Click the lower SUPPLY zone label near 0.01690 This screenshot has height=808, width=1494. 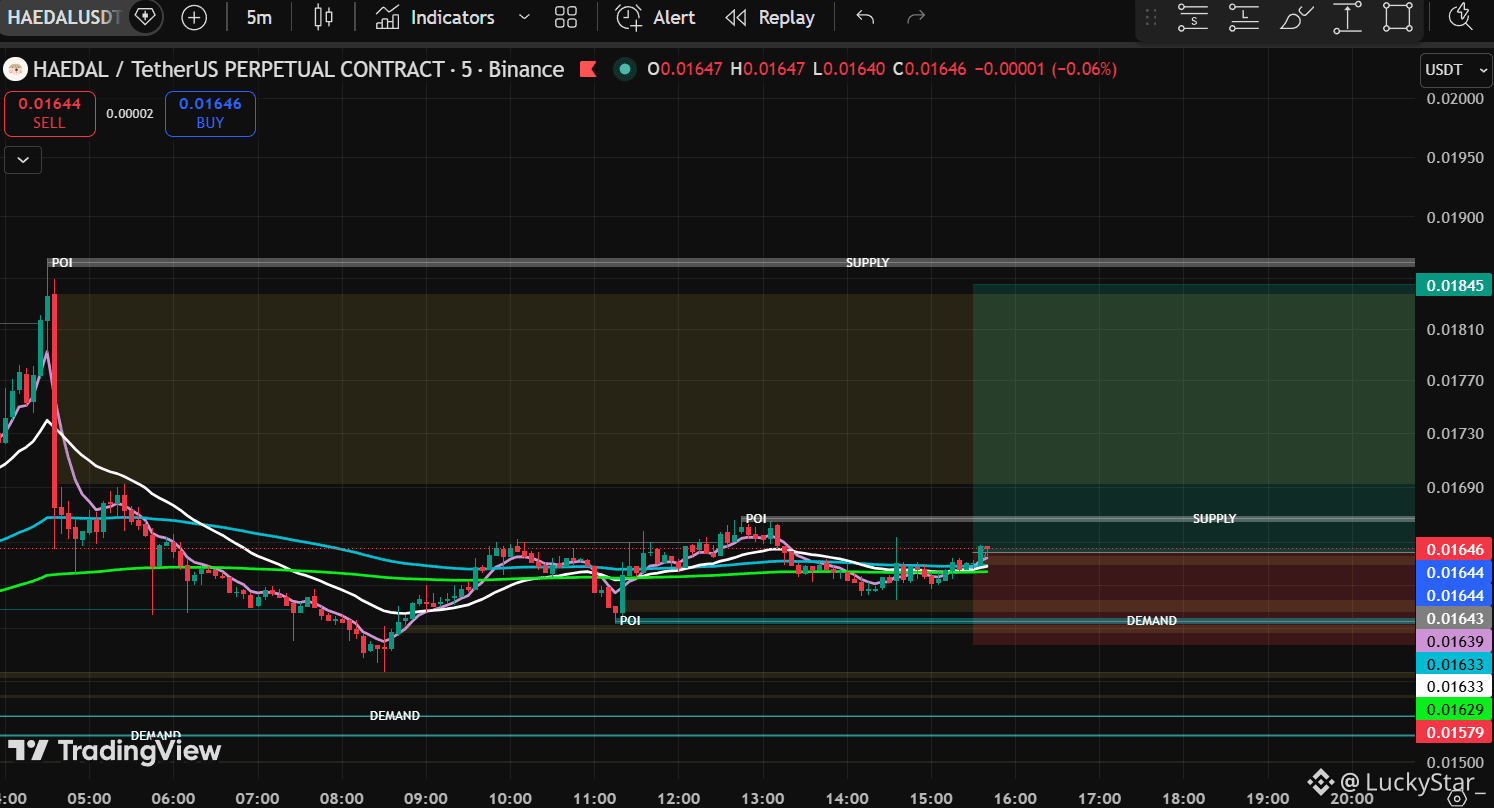point(1214,519)
